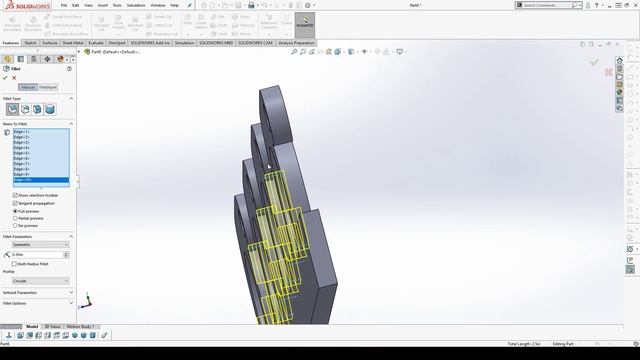Open the Circular profile dropdown

click(40, 281)
